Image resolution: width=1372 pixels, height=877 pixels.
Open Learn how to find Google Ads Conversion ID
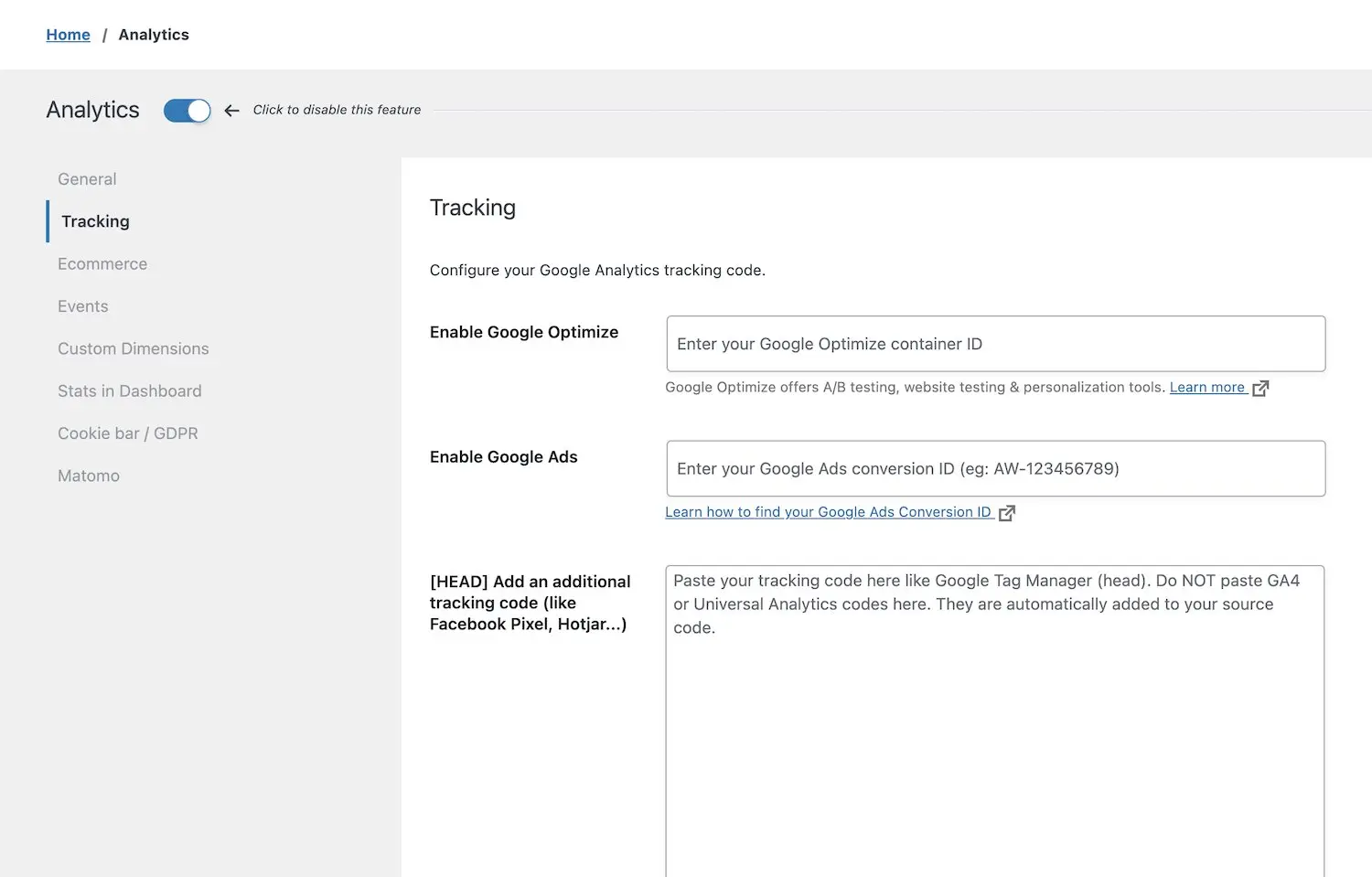coord(829,512)
